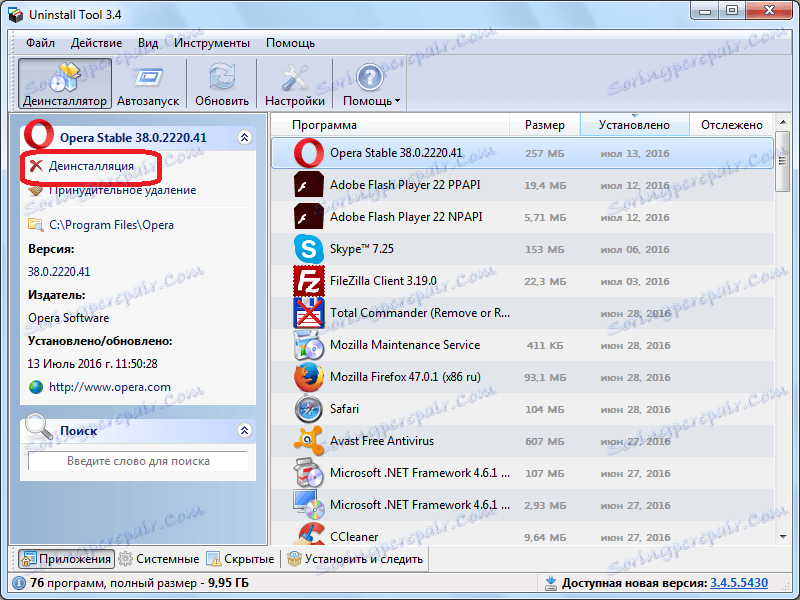Click the scroll up arrow of the program list
The image size is (800, 600).
(782, 122)
